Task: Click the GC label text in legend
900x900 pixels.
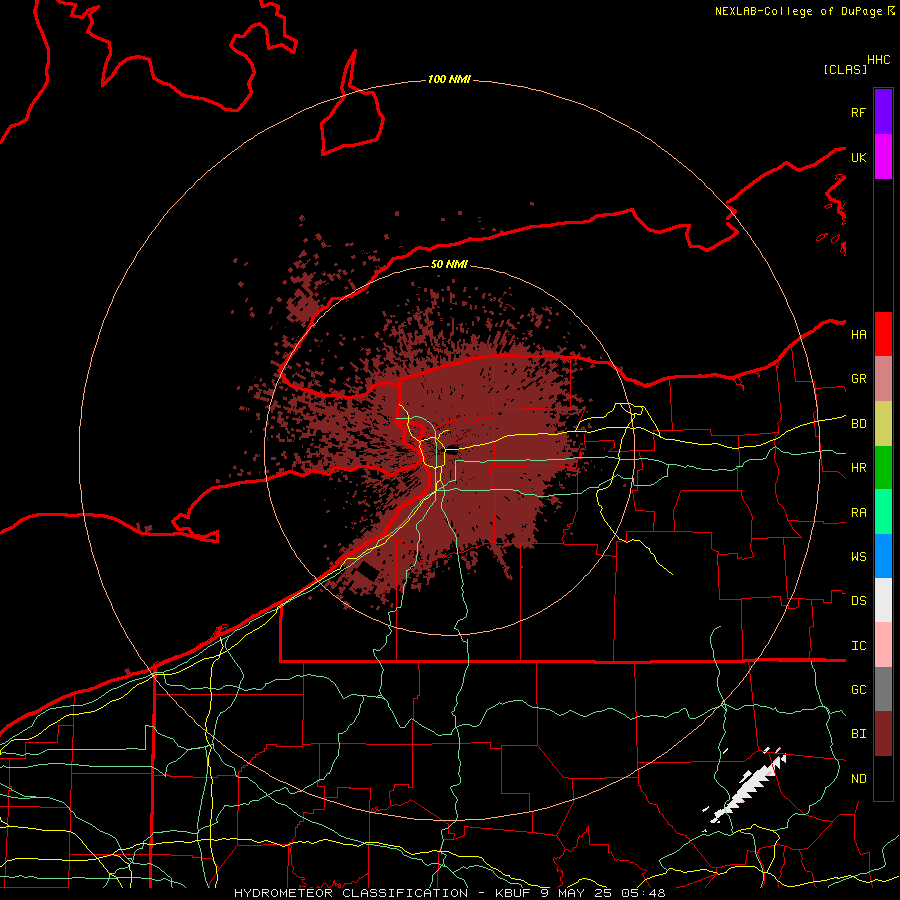Action: click(x=858, y=690)
